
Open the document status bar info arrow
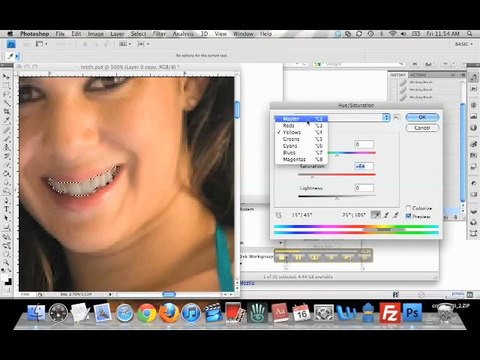pyautogui.click(x=110, y=294)
